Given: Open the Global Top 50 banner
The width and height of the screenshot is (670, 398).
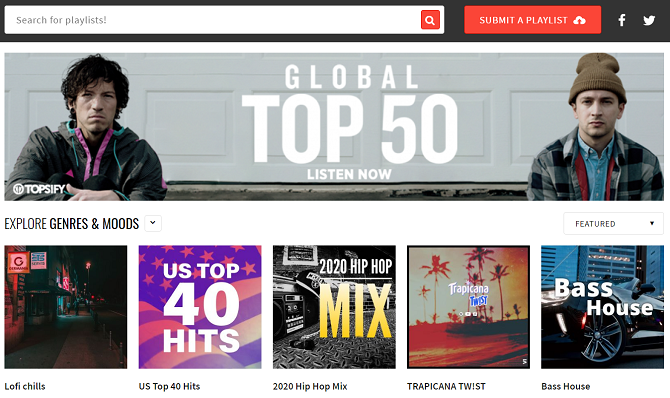Looking at the screenshot, I should pyautogui.click(x=334, y=127).
